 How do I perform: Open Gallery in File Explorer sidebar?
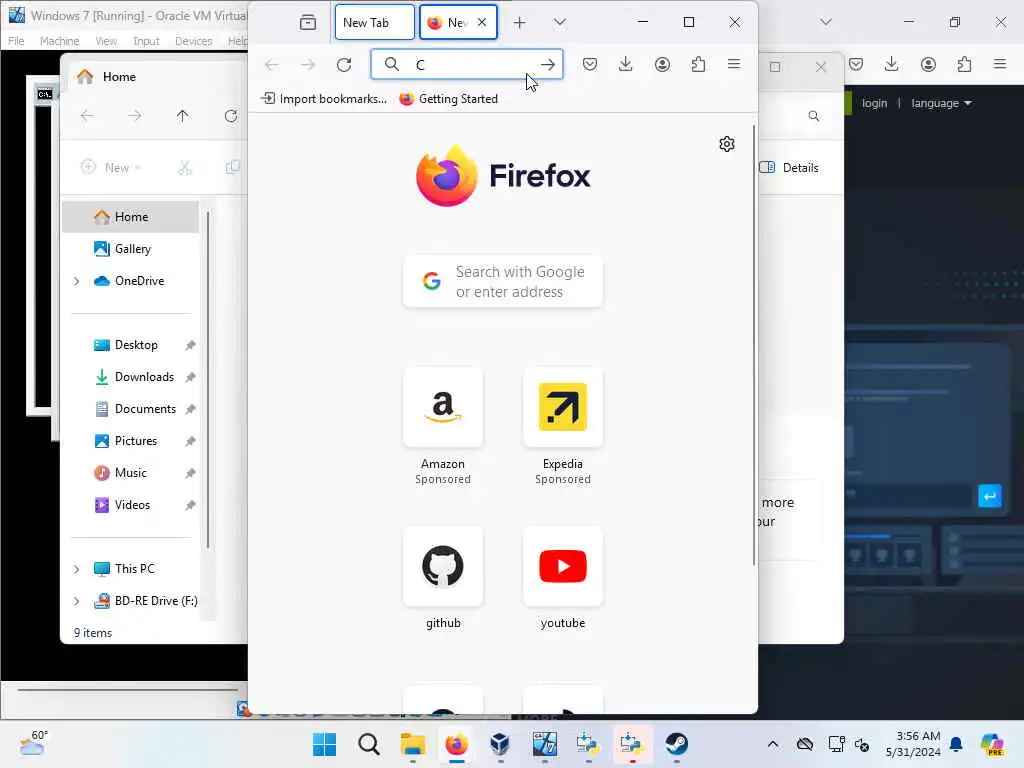click(x=131, y=249)
